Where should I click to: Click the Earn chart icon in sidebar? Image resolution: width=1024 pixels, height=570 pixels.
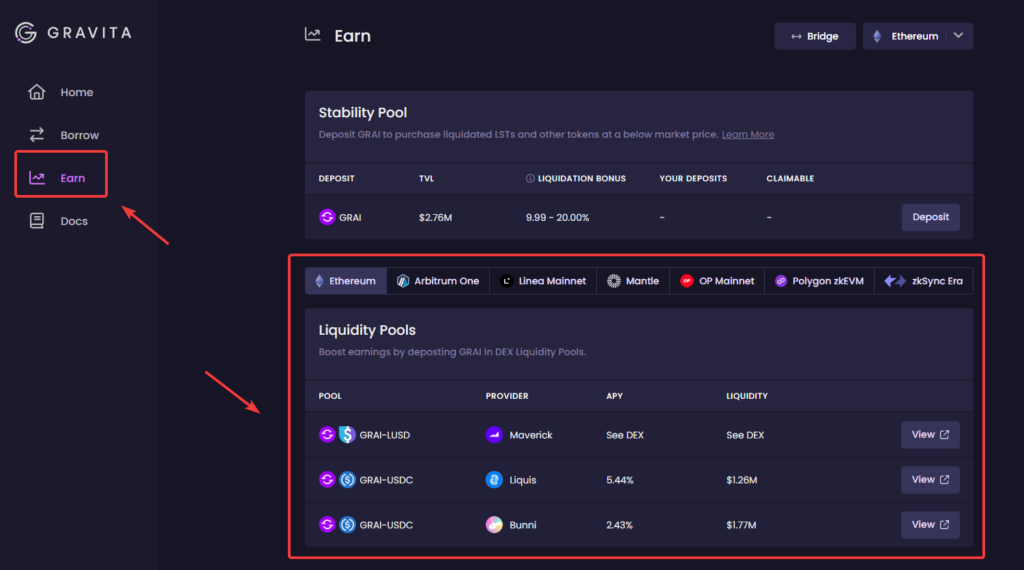point(37,178)
